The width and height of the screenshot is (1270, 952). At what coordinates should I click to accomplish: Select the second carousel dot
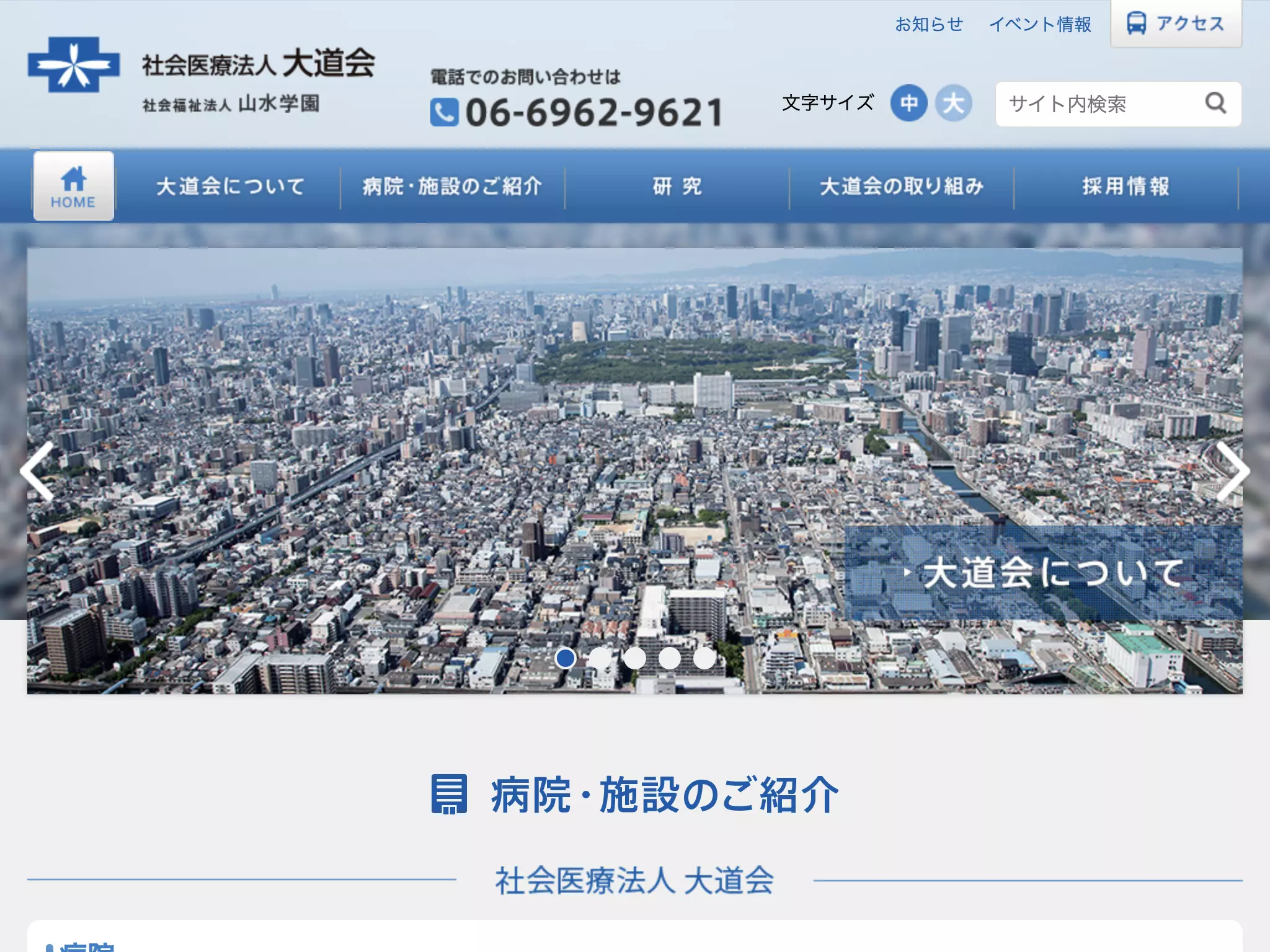point(600,658)
